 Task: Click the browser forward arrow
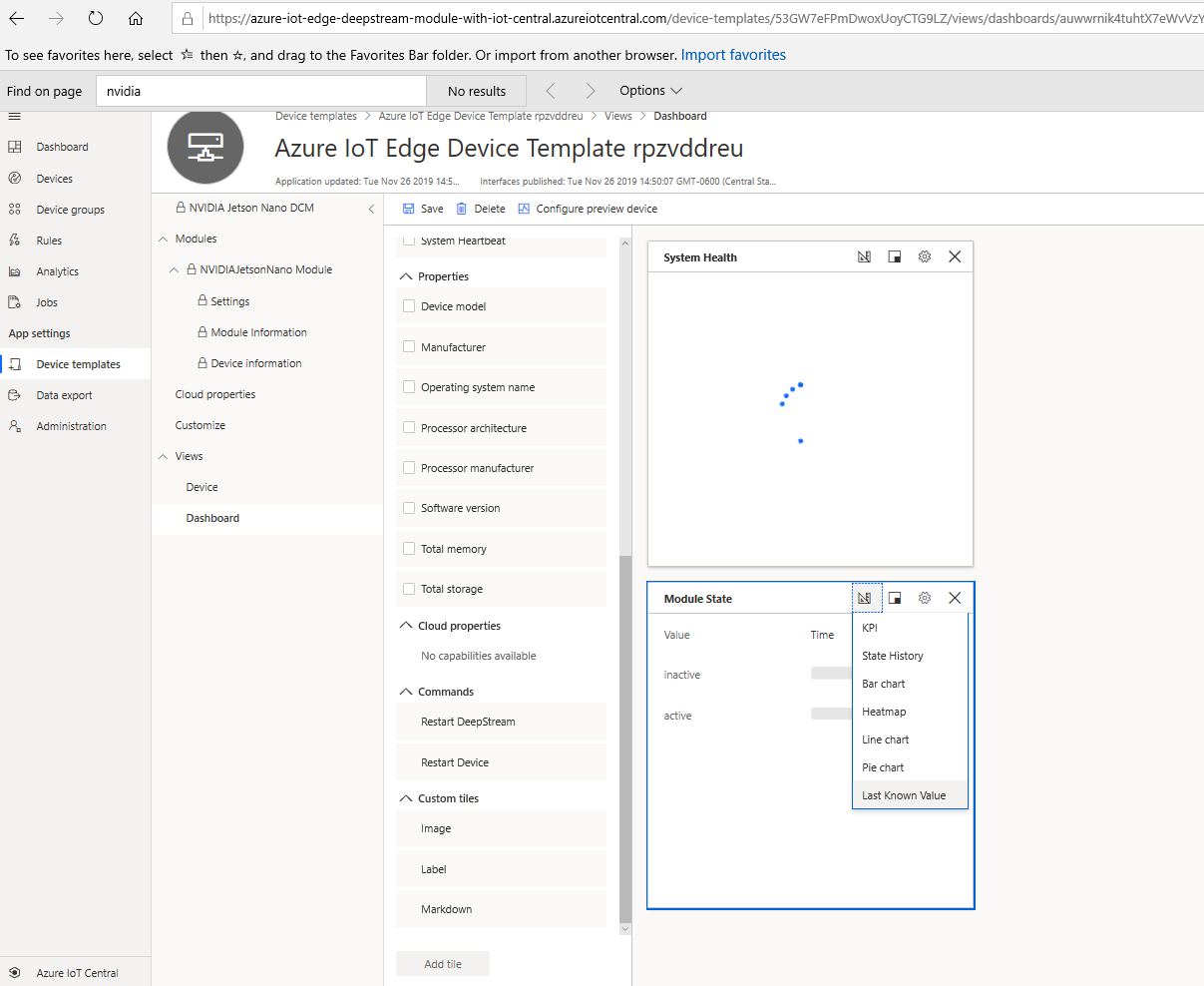56,18
